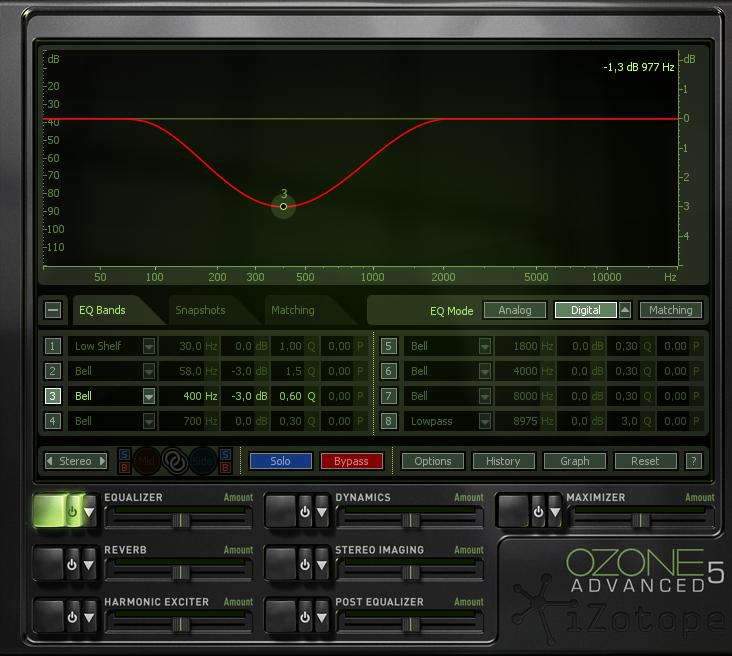This screenshot has height=656, width=732.
Task: Open band 7 Bell filter type dropdown
Action: pyautogui.click(x=485, y=396)
